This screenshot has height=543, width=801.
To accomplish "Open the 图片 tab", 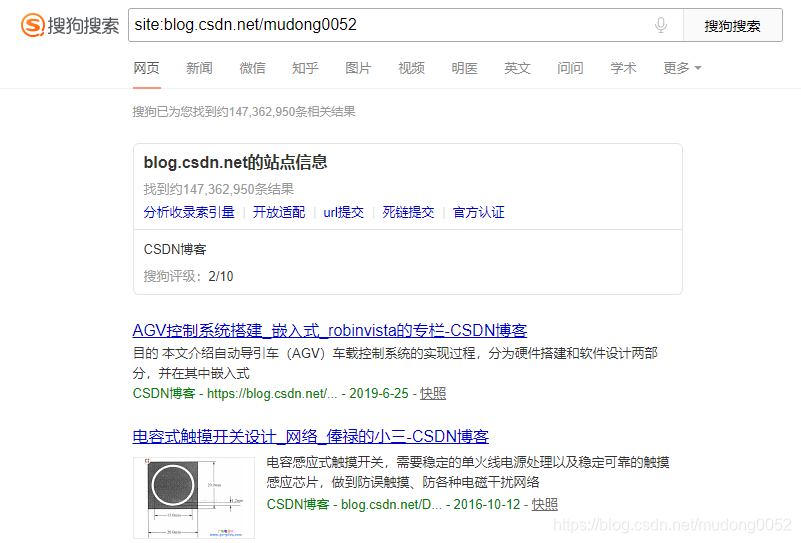I will click(x=358, y=68).
